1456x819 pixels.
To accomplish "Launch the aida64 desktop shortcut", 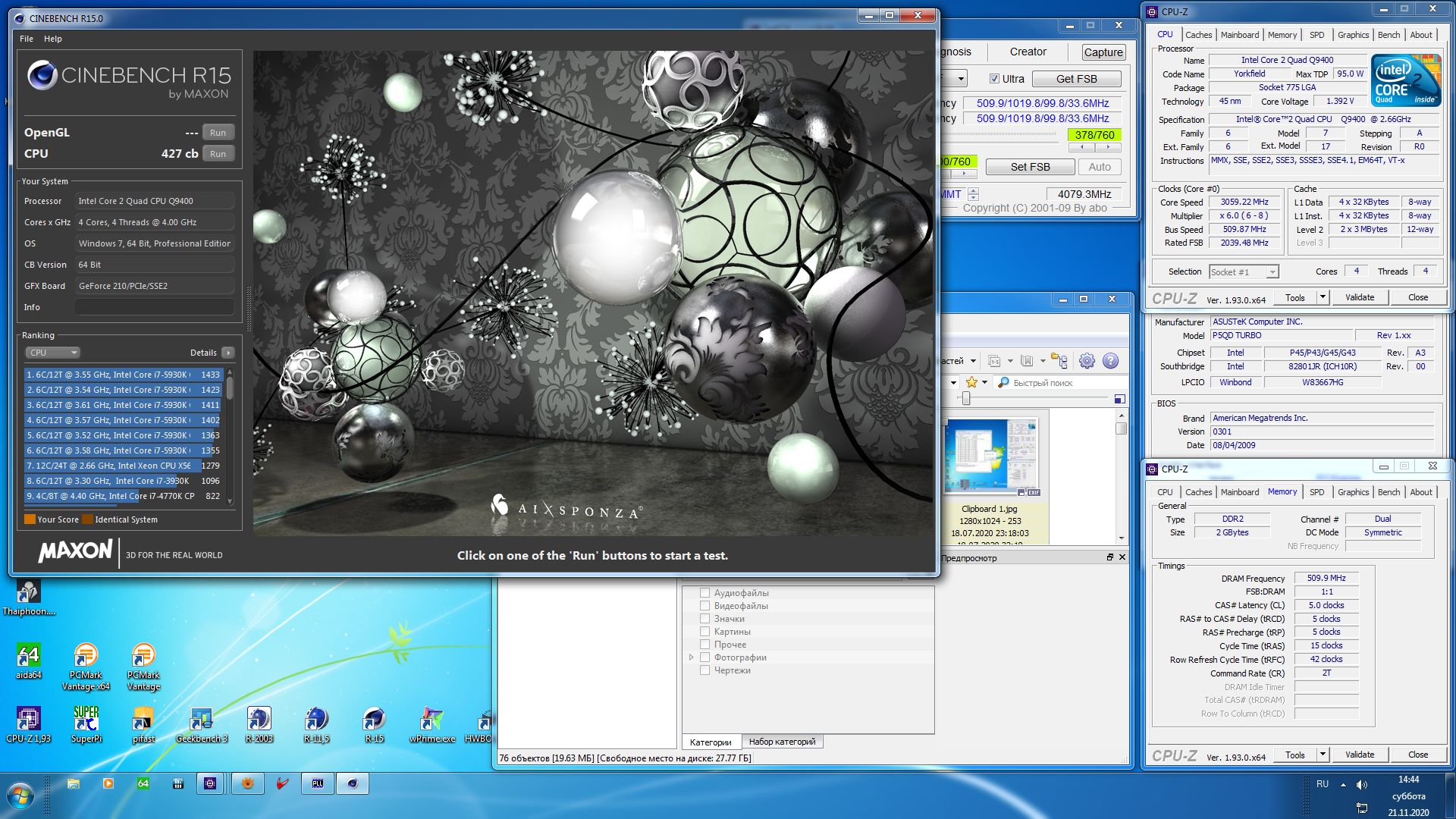I will (x=29, y=661).
